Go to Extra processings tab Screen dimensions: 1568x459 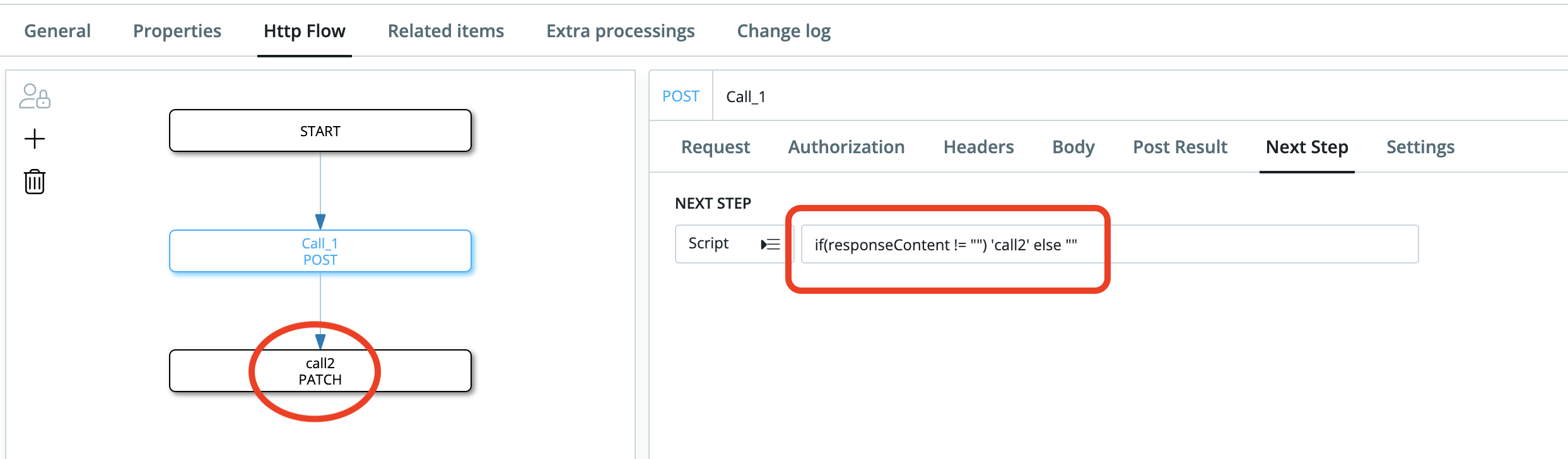coord(620,31)
